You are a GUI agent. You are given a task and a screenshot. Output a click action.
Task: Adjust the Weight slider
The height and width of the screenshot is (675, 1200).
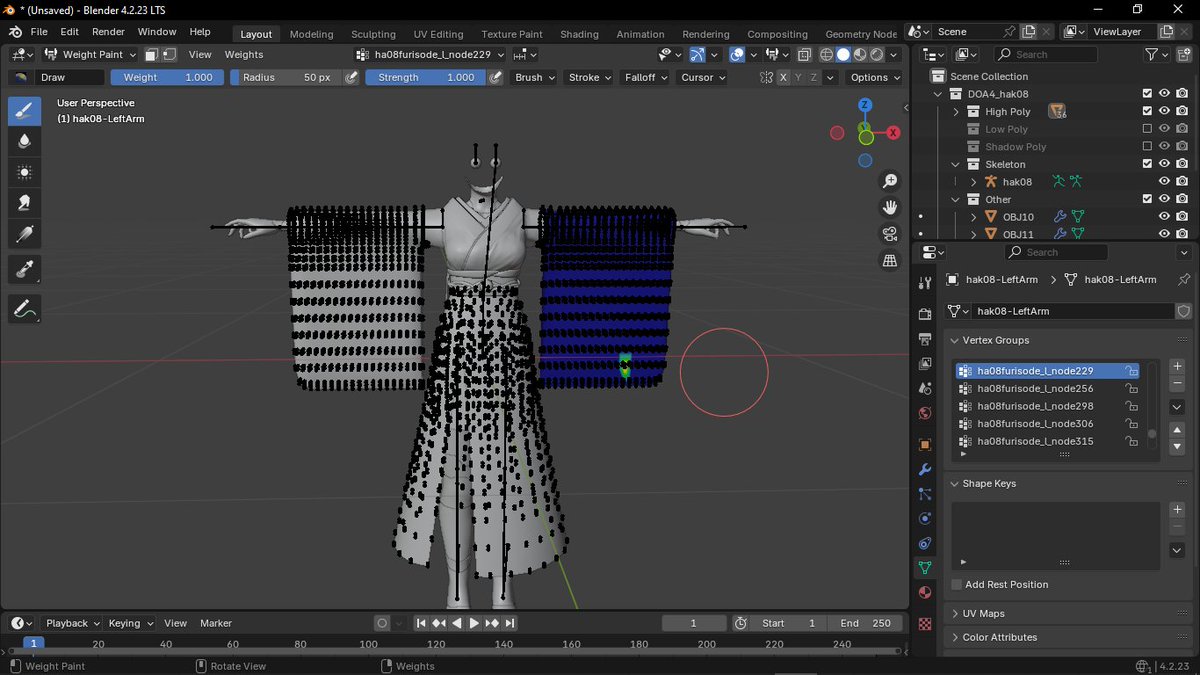(167, 77)
